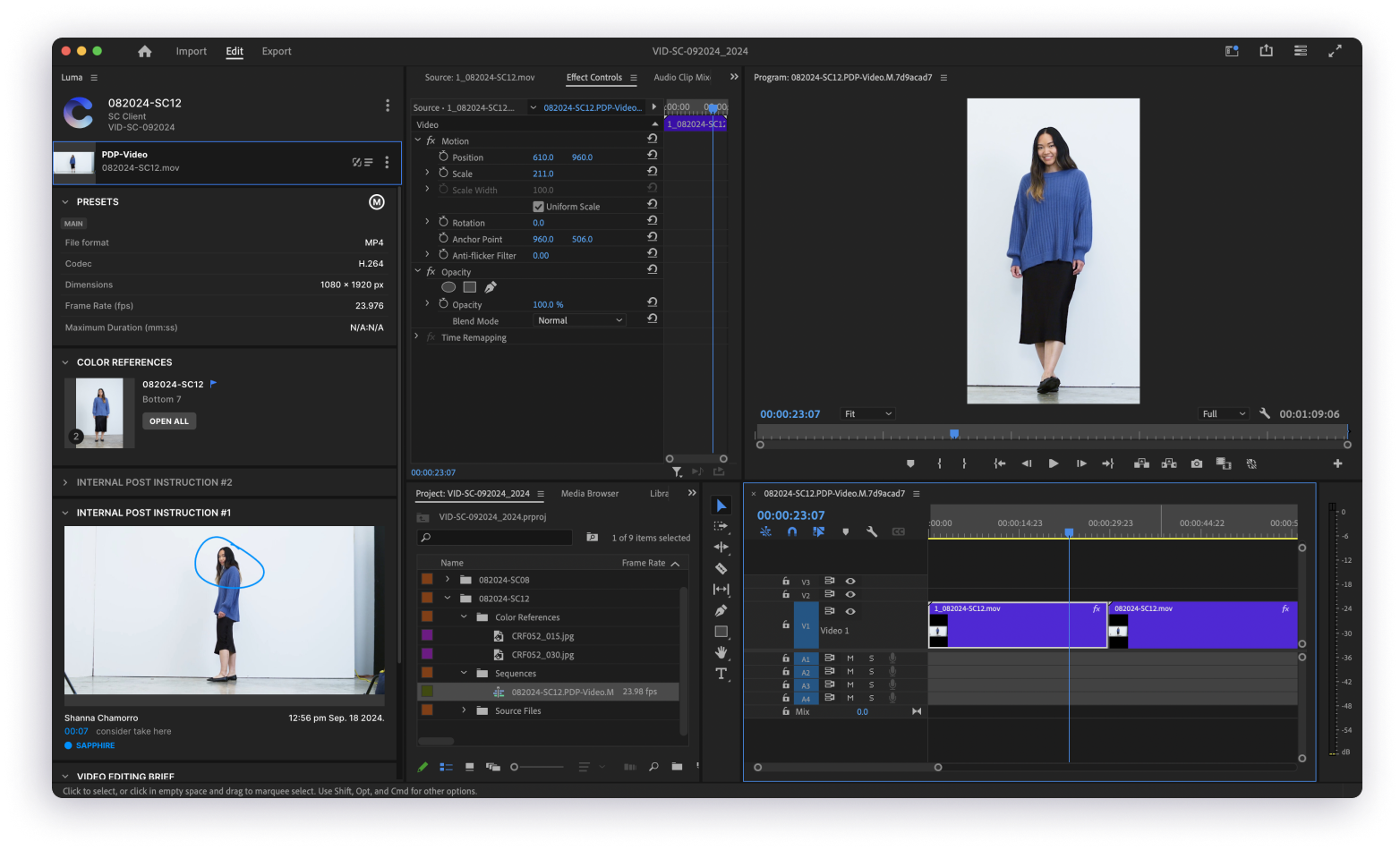Select the Hand tool
This screenshot has width=1400, height=850.
click(x=721, y=652)
